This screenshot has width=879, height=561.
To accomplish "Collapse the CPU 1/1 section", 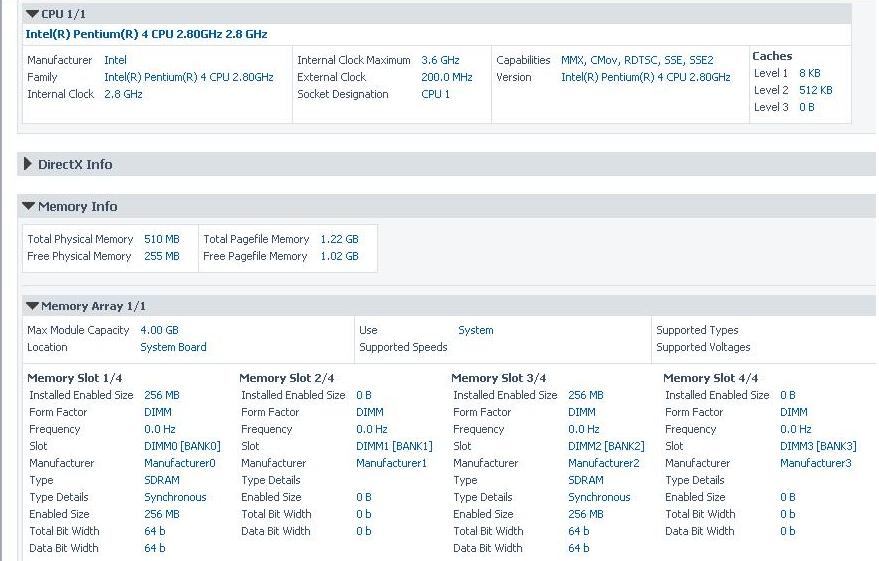I will pos(33,13).
